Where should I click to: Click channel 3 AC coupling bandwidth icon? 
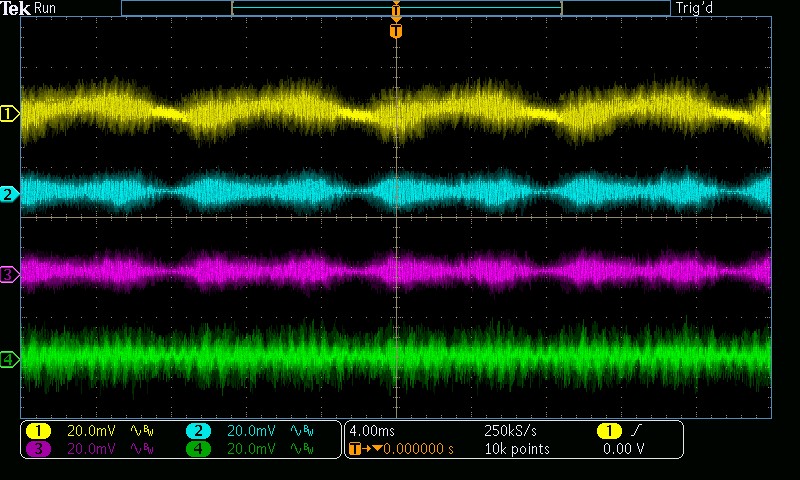coord(142,449)
